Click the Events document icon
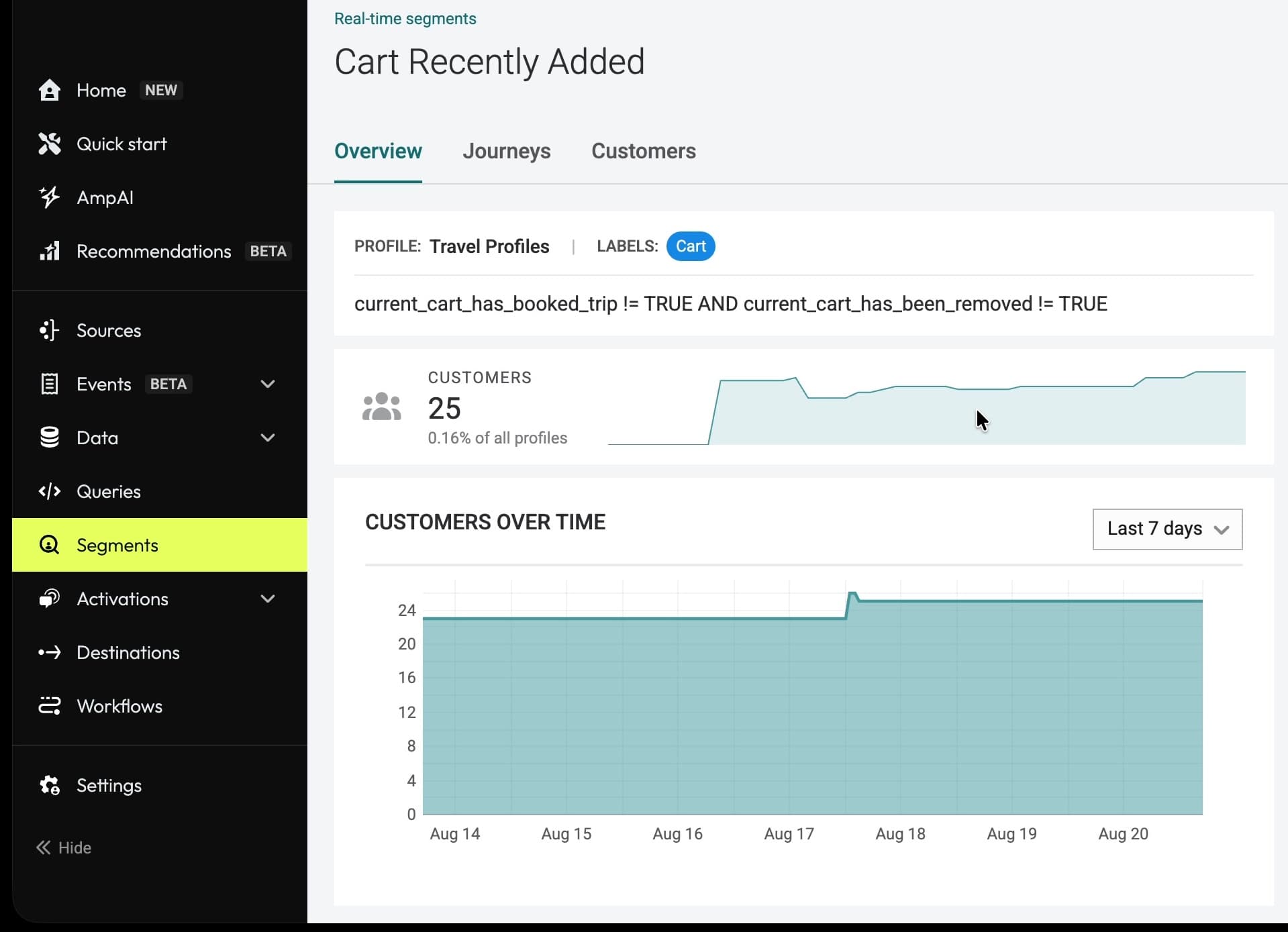1288x932 pixels. (49, 384)
